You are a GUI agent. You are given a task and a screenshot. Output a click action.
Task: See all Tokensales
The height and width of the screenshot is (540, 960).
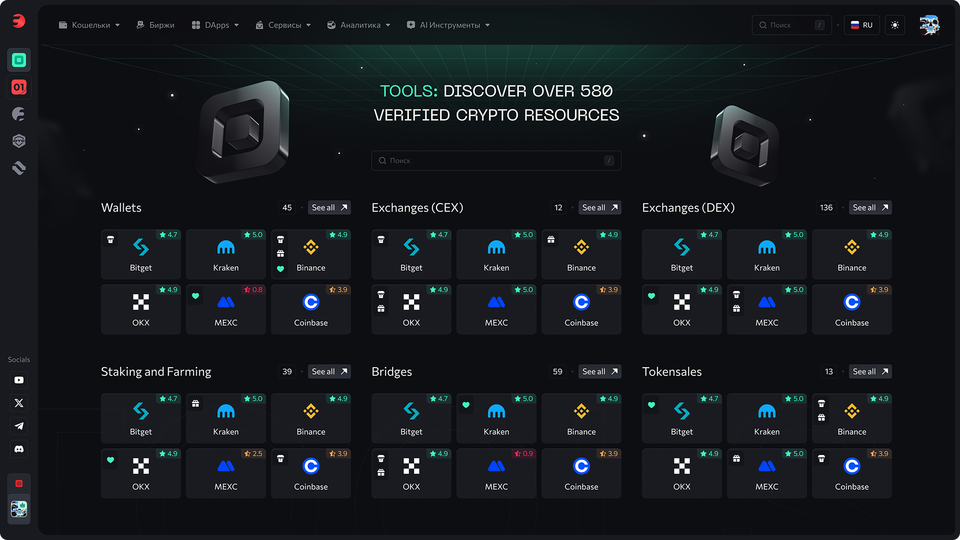point(870,372)
